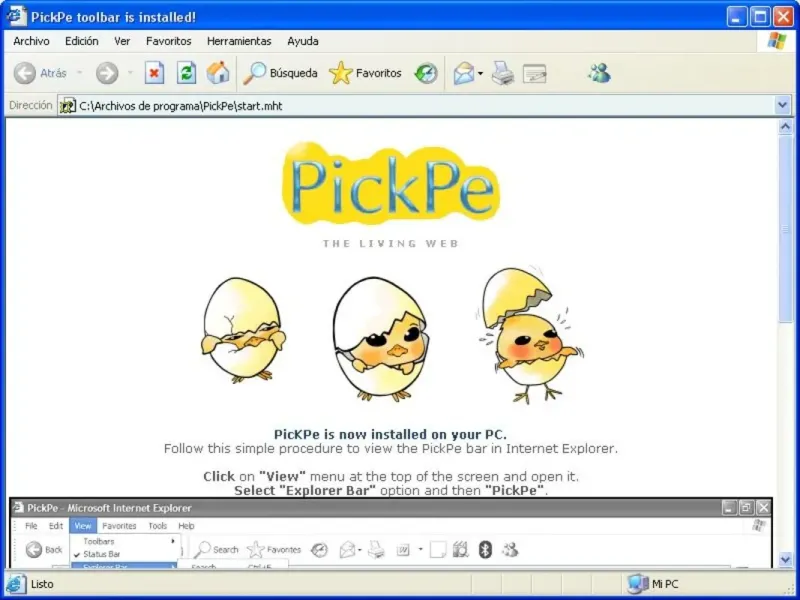
Task: Click the window resize grip in status bar
Action: (788, 588)
